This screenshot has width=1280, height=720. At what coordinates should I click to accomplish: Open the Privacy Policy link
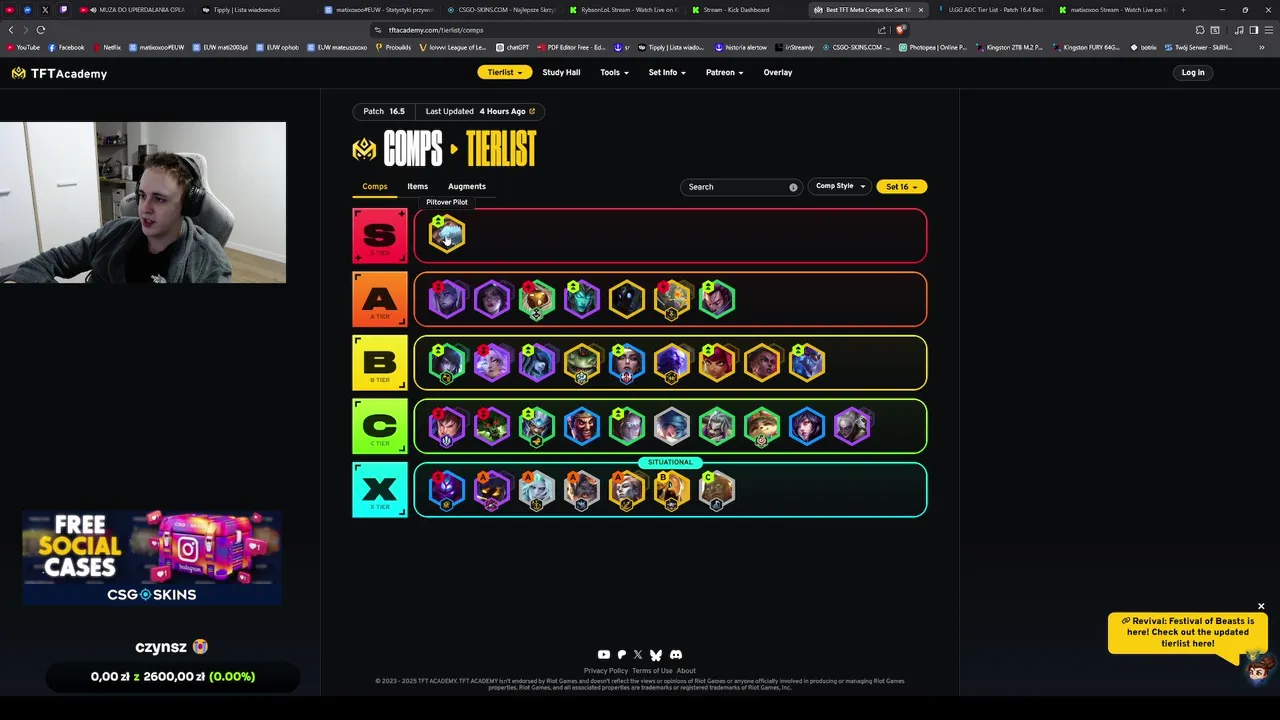point(606,671)
